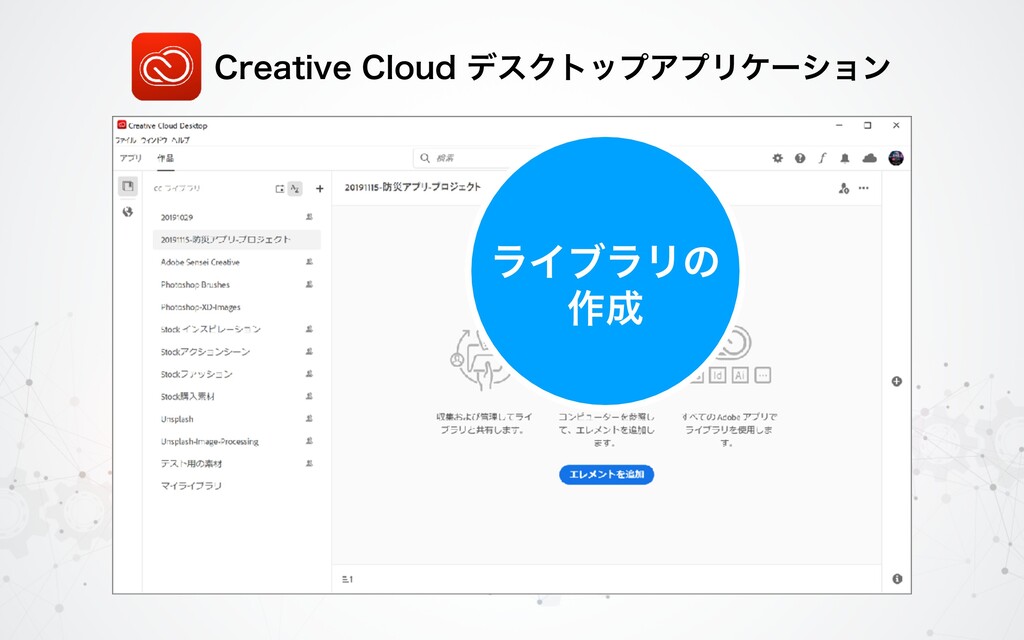Open preferences with the gear icon

coord(777,158)
